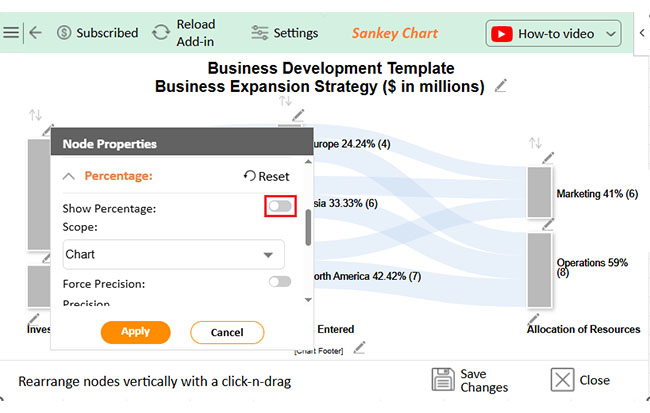This screenshot has width=650, height=413.
Task: Click the Reload Add-in refresh icon
Action: click(x=161, y=33)
